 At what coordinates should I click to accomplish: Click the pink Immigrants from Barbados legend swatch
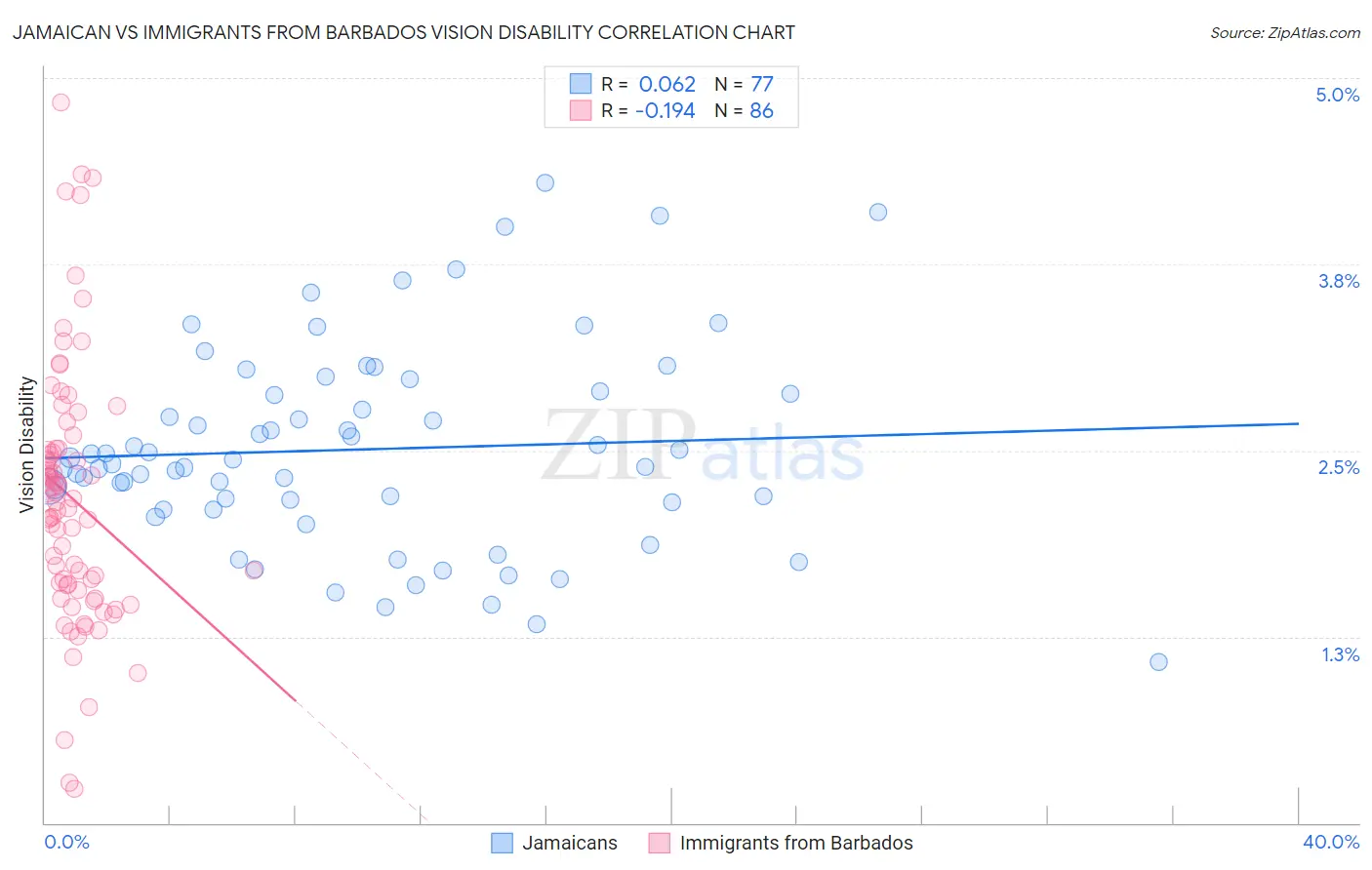(x=660, y=843)
